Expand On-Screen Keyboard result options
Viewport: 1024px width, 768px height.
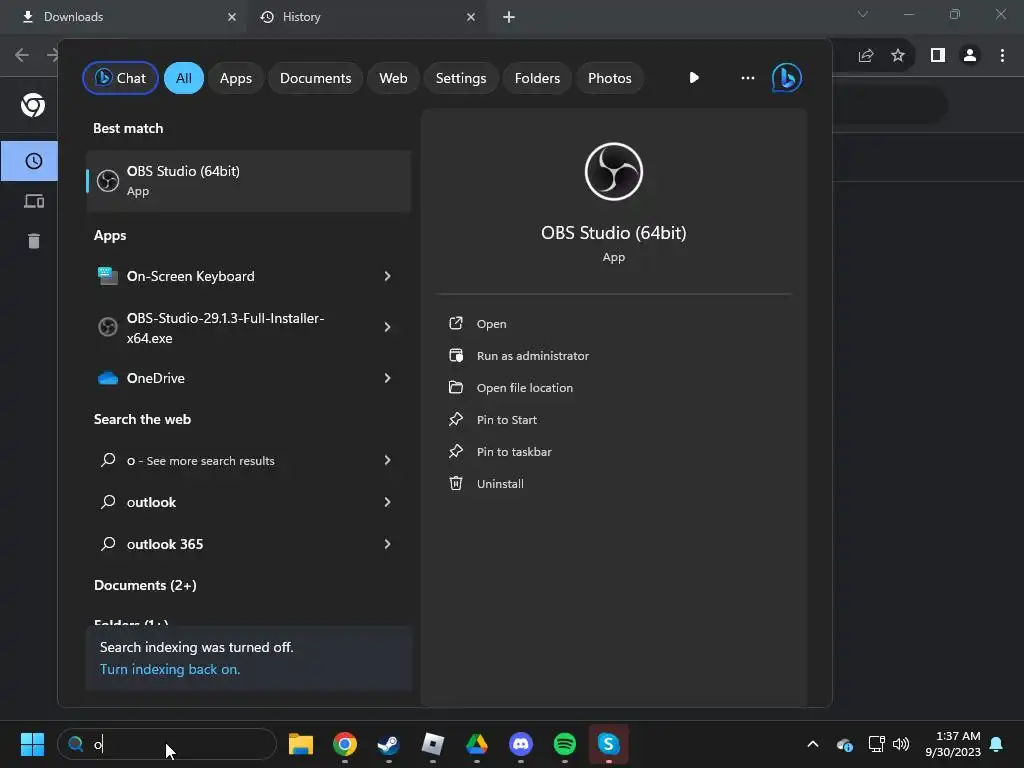tap(387, 276)
